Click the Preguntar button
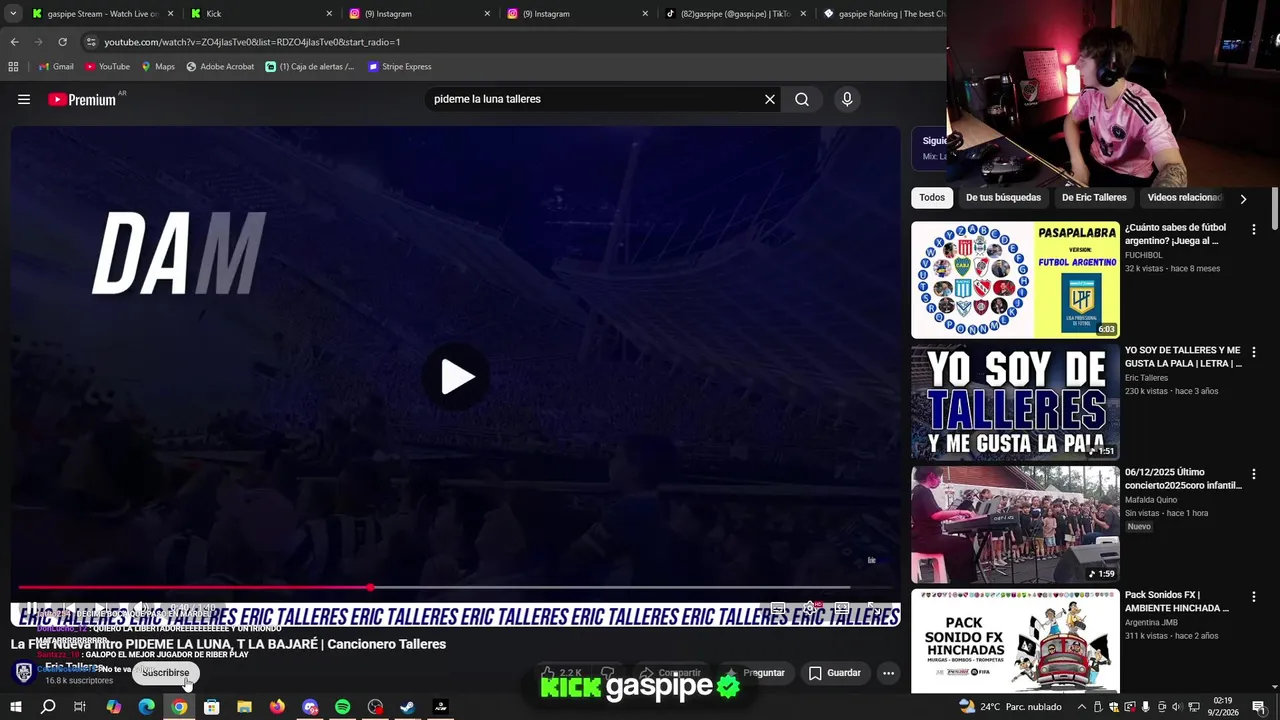This screenshot has height=720, width=1280. (x=755, y=673)
